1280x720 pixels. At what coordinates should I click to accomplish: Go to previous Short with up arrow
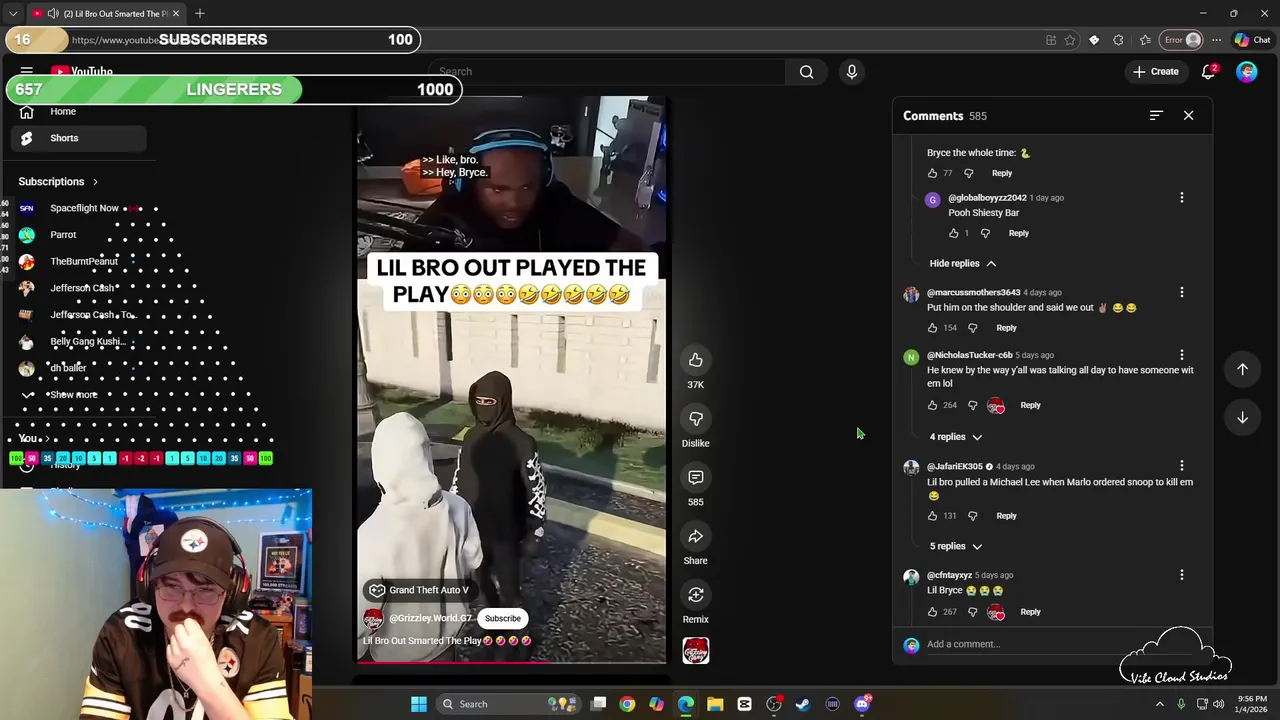pos(1242,369)
